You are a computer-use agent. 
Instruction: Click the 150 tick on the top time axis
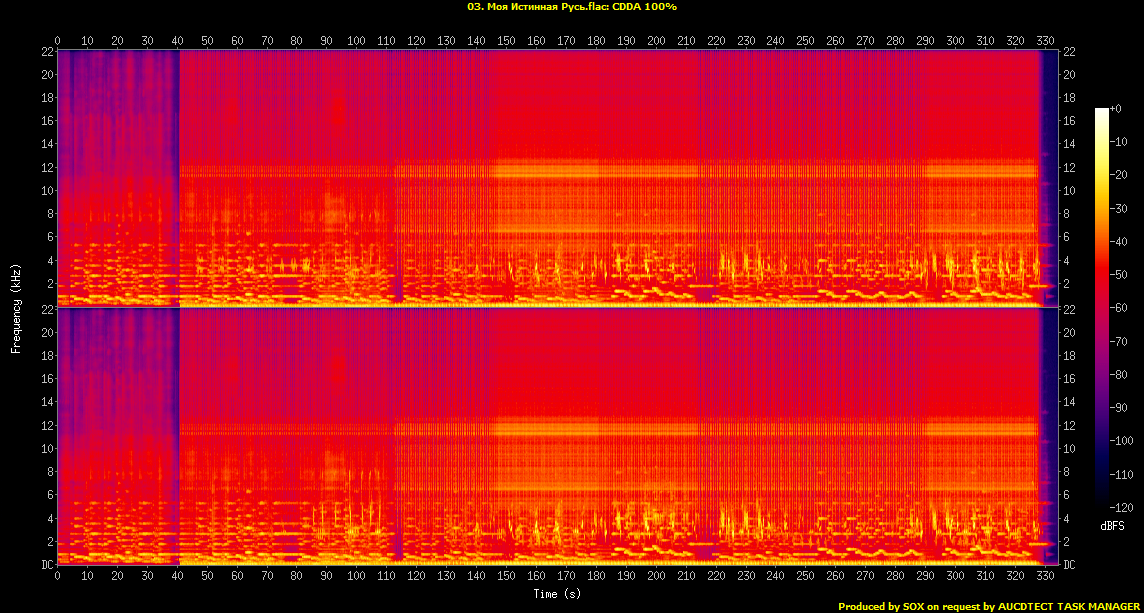pyautogui.click(x=506, y=41)
